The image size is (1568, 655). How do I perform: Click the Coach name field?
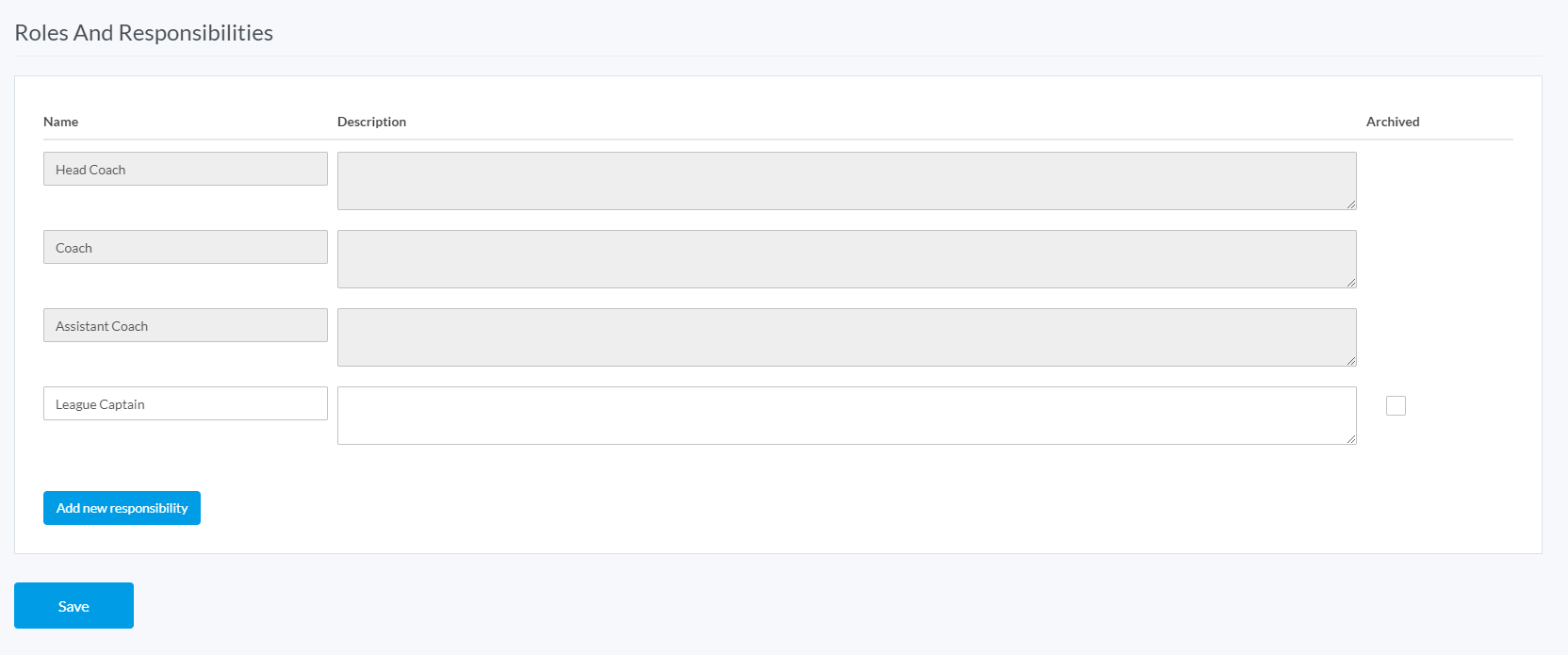point(186,247)
